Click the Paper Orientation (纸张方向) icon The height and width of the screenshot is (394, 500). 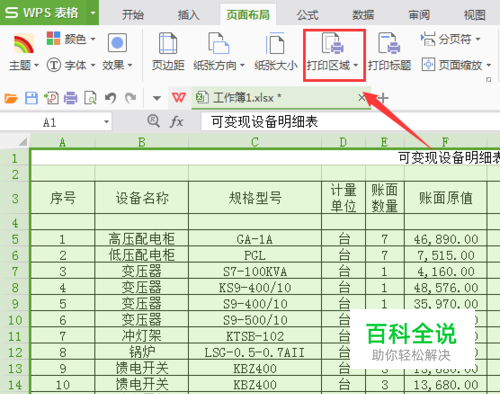point(219,44)
